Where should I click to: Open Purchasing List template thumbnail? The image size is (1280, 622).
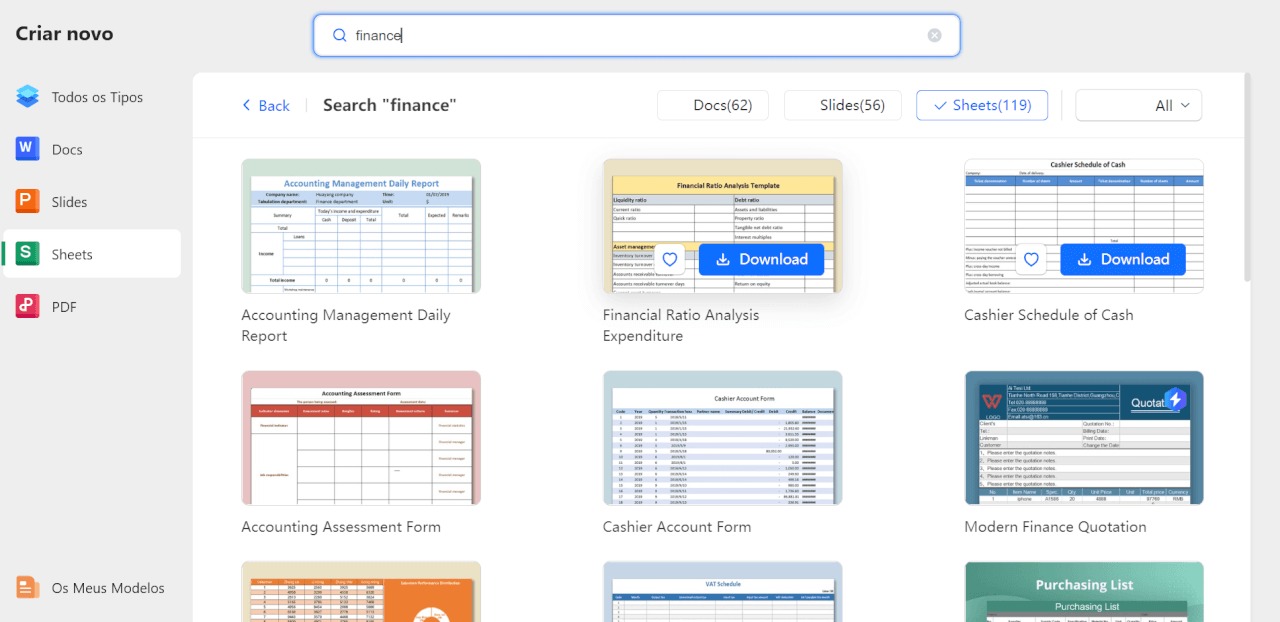pyautogui.click(x=1084, y=591)
